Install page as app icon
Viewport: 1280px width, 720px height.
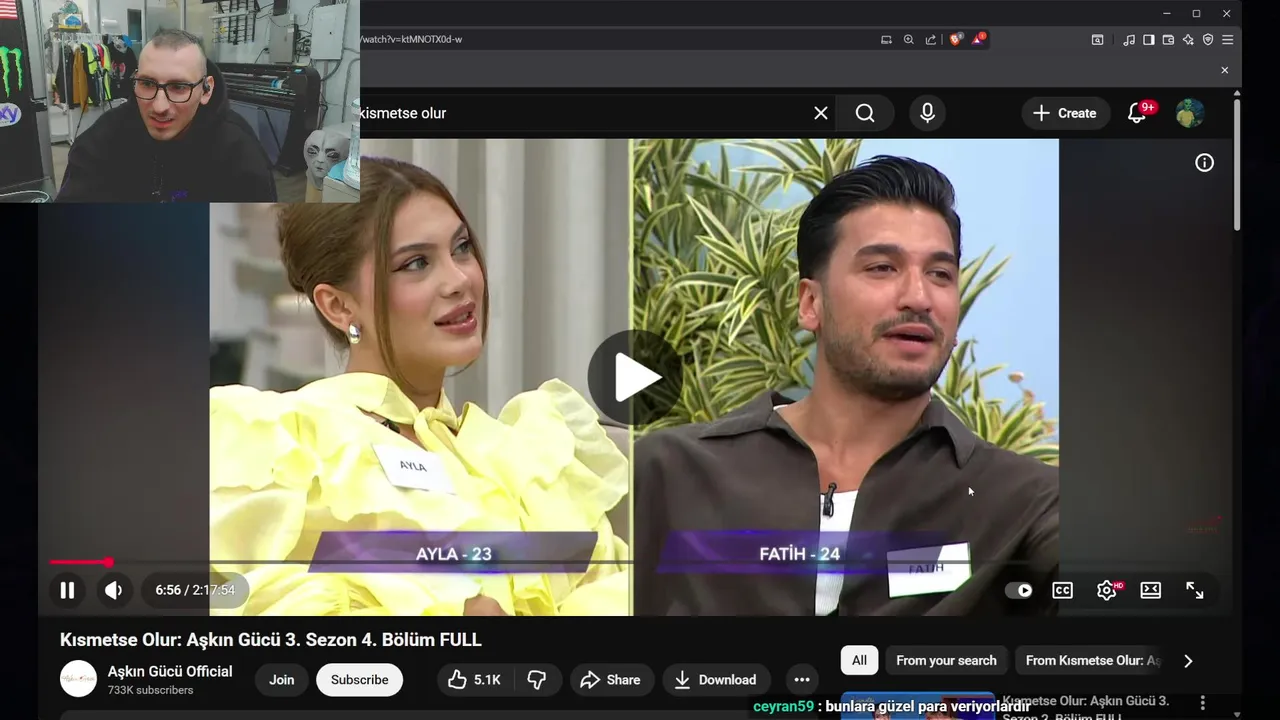click(x=886, y=39)
